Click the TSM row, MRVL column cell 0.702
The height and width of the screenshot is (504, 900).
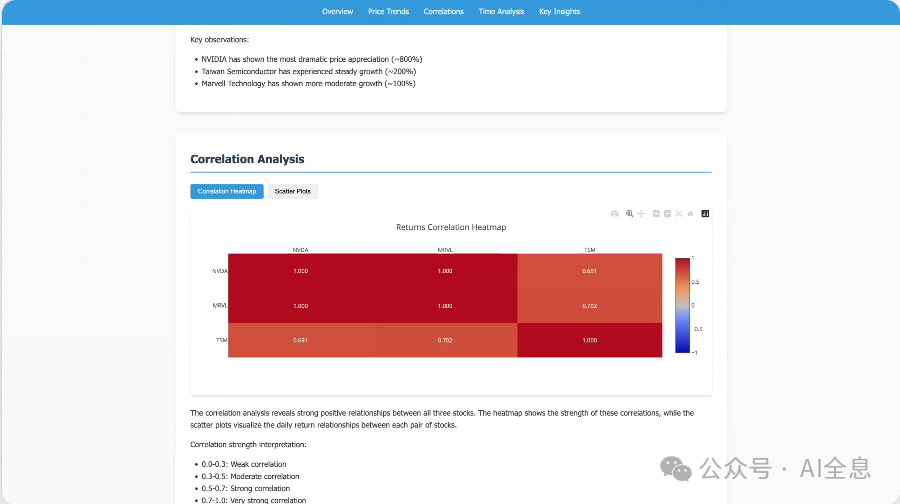click(445, 340)
